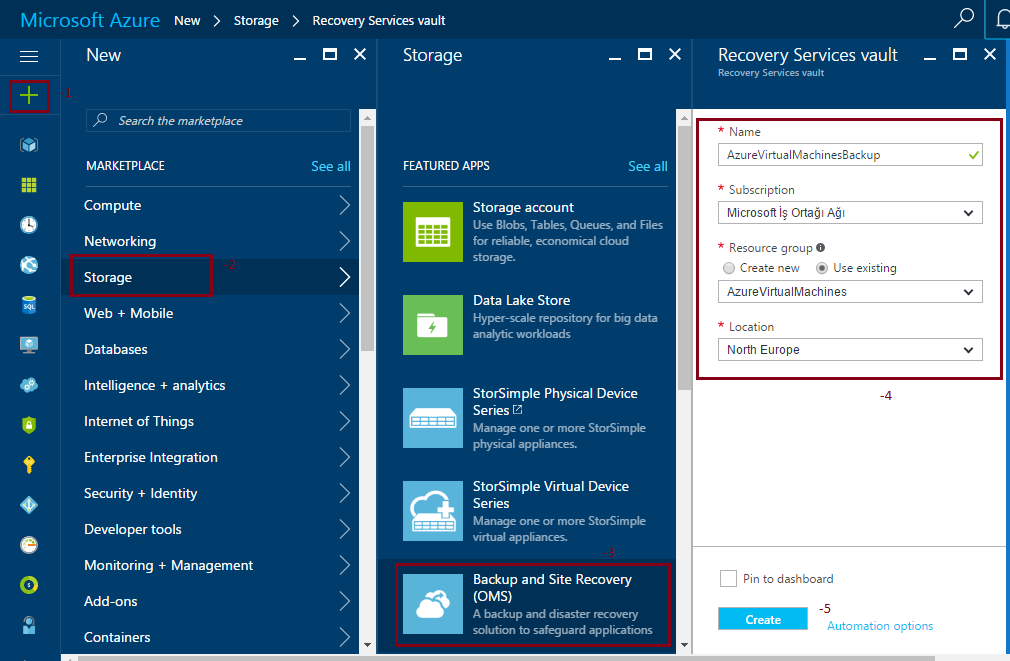Click See all next to FEATURED APPS
The width and height of the screenshot is (1010, 661).
(x=648, y=166)
